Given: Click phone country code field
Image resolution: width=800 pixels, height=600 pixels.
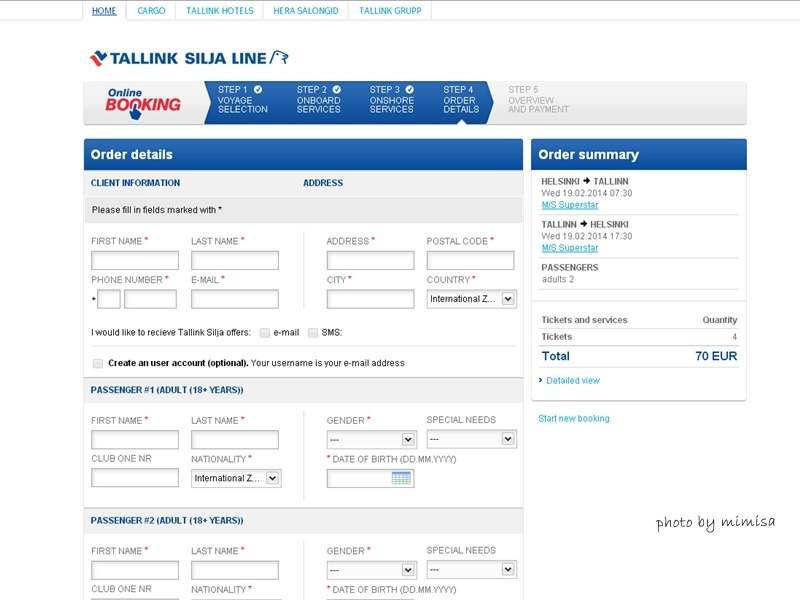Looking at the screenshot, I should [109, 299].
